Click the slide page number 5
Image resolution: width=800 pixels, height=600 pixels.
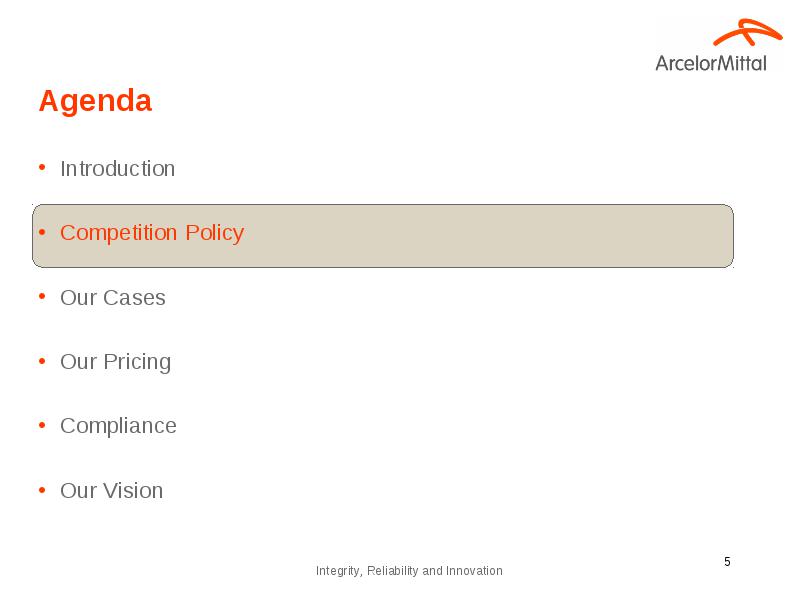[x=728, y=562]
